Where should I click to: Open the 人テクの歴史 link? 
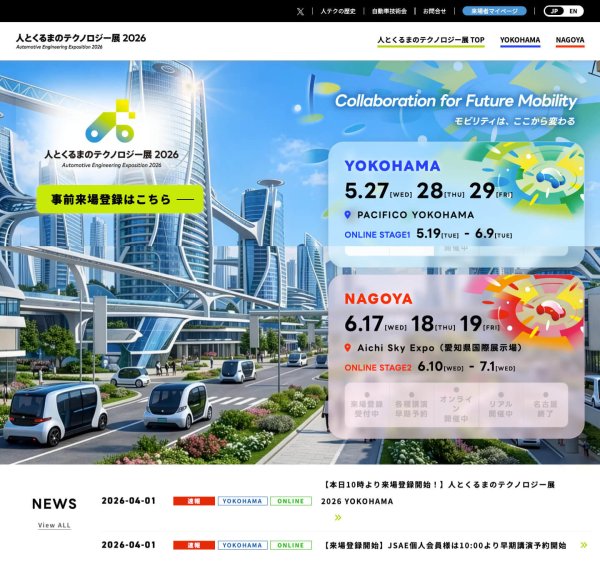[x=338, y=11]
